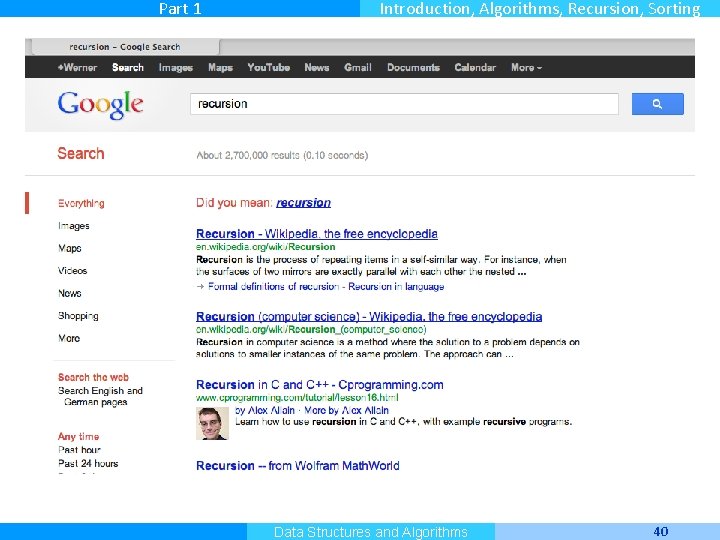Click the red Search heading
The width and height of the screenshot is (720, 540).
click(x=81, y=153)
